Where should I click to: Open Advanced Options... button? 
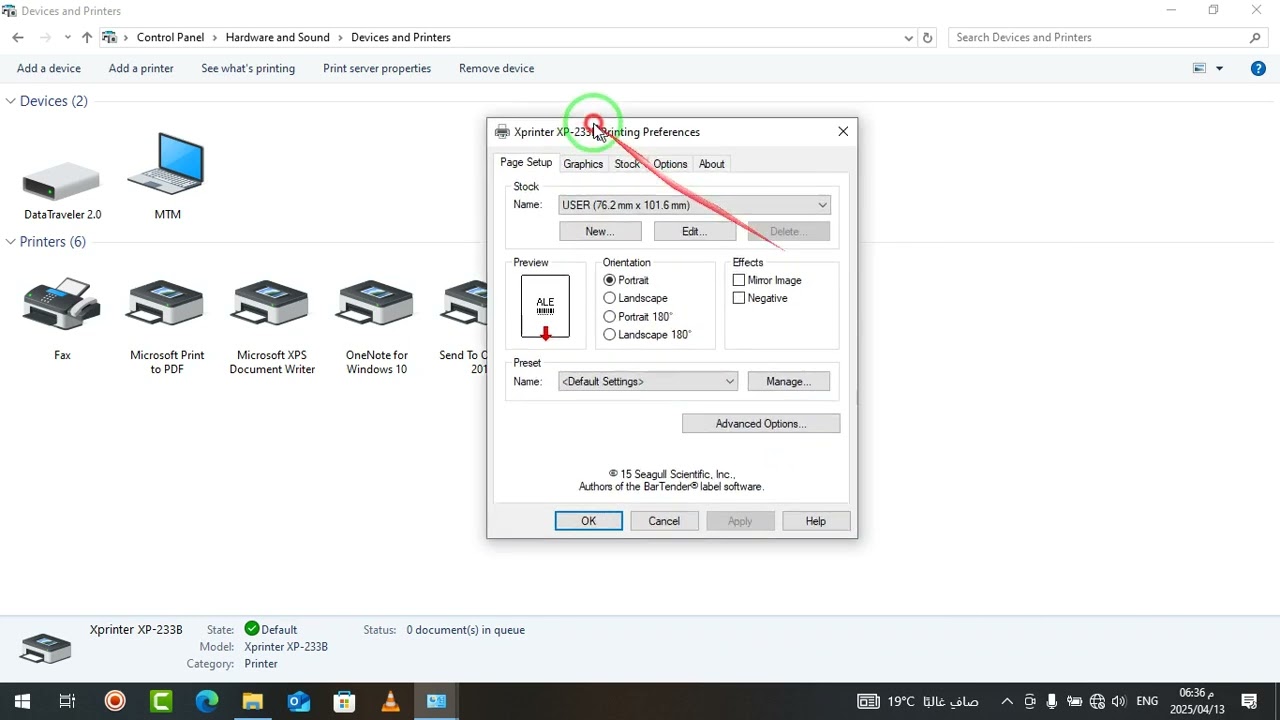coord(761,424)
